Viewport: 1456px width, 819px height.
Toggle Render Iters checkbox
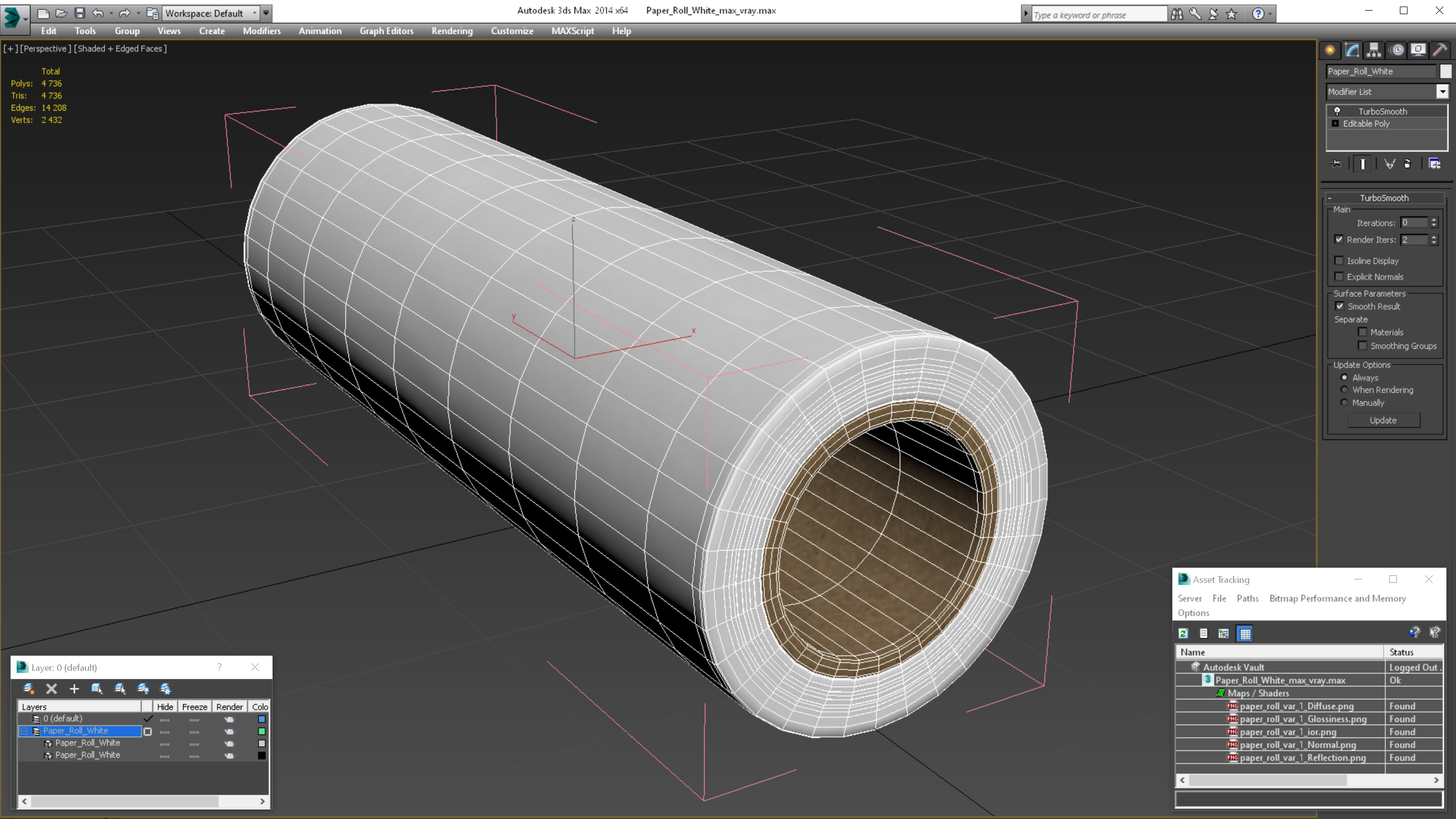1339,240
